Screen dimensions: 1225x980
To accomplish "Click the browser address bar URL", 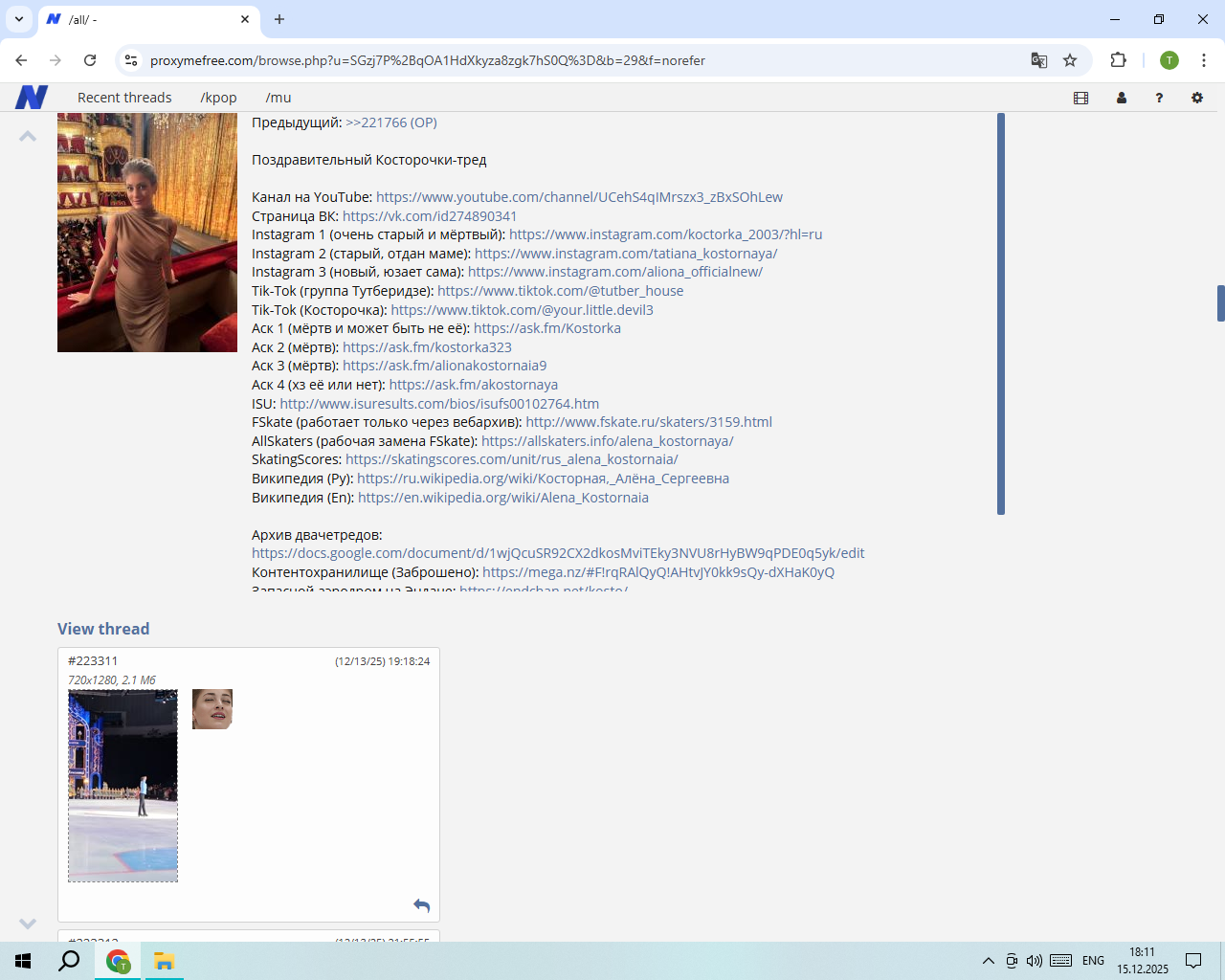I will (x=428, y=60).
